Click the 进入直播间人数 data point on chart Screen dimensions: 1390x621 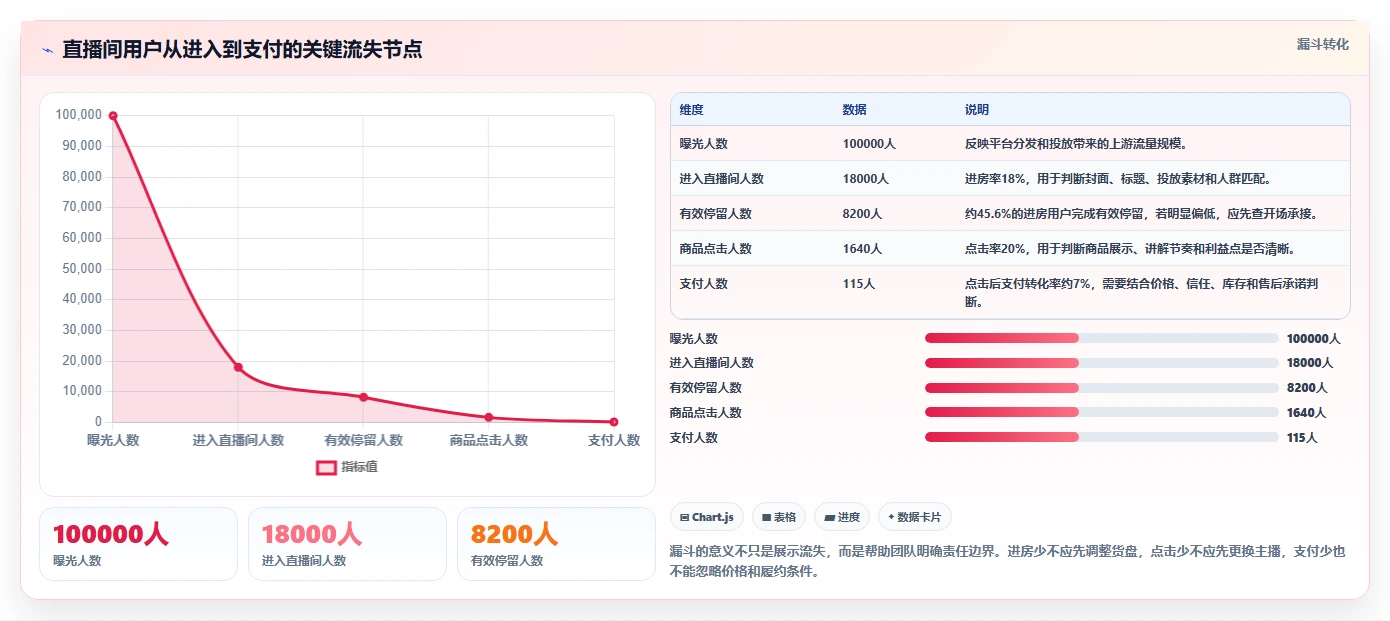pos(238,367)
